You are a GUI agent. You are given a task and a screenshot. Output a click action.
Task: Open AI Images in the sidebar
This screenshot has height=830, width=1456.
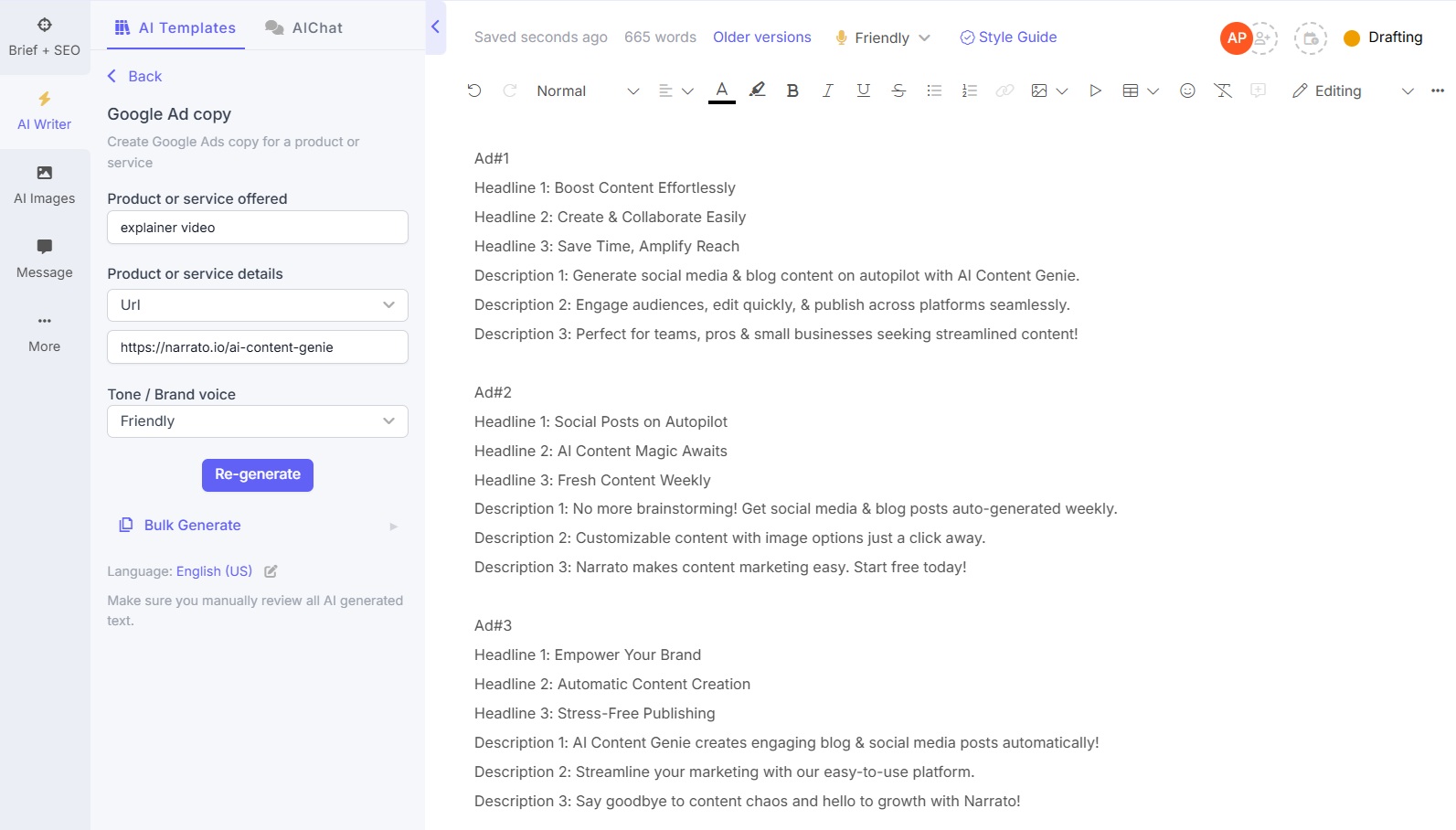44,186
